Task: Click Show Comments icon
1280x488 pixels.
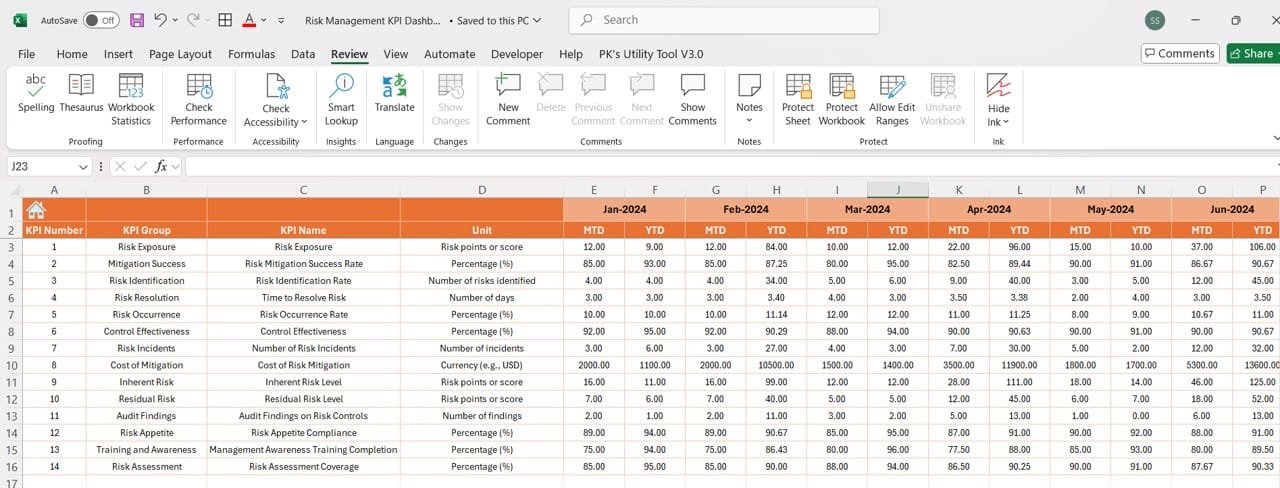Action: tap(693, 85)
